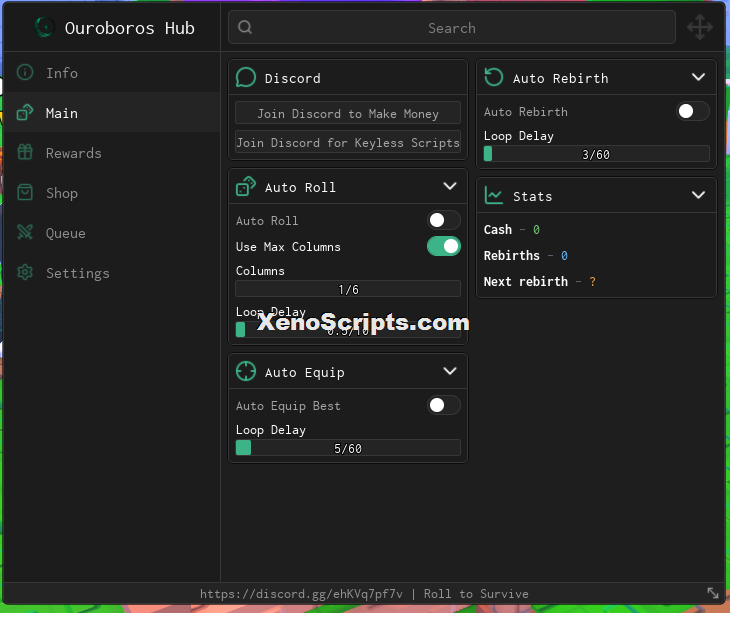Open the Info tab
The width and height of the screenshot is (730, 643).
point(112,72)
